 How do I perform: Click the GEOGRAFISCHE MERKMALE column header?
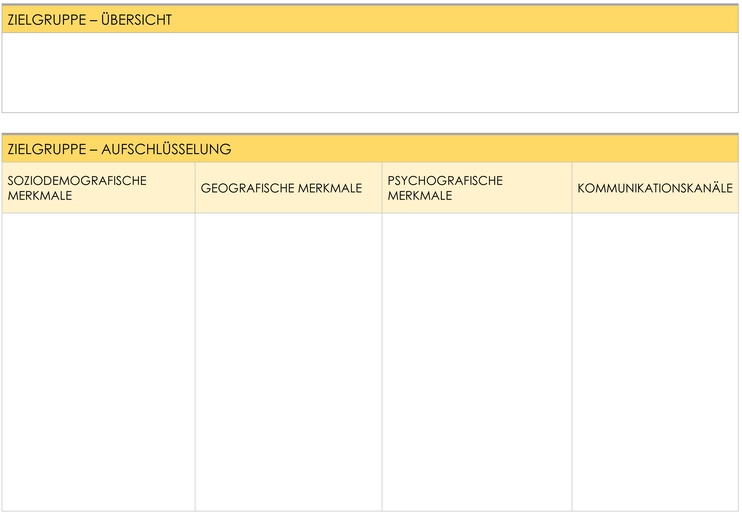[289, 188]
